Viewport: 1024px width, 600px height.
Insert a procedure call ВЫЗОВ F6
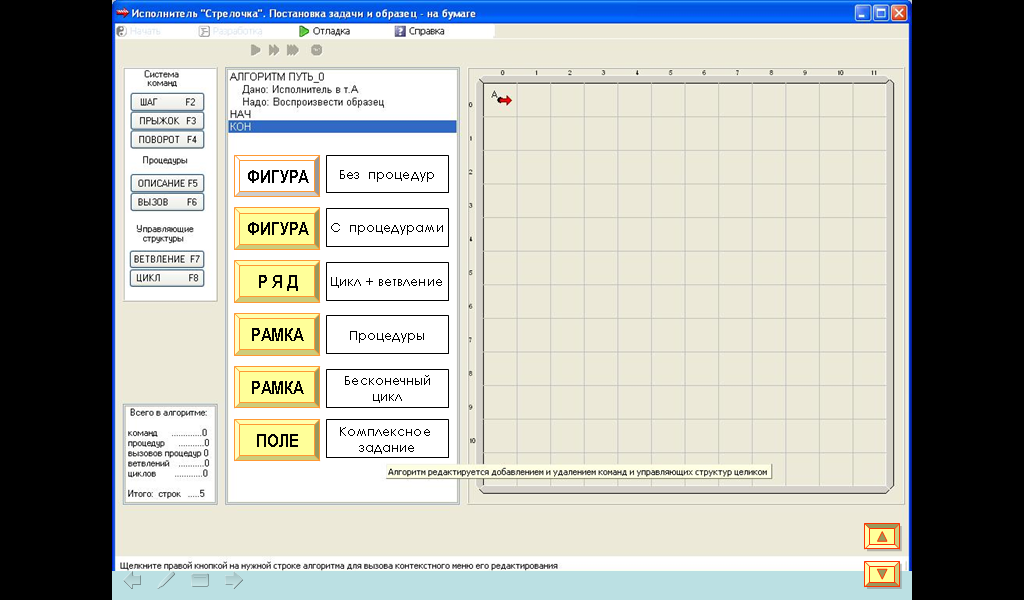point(167,202)
